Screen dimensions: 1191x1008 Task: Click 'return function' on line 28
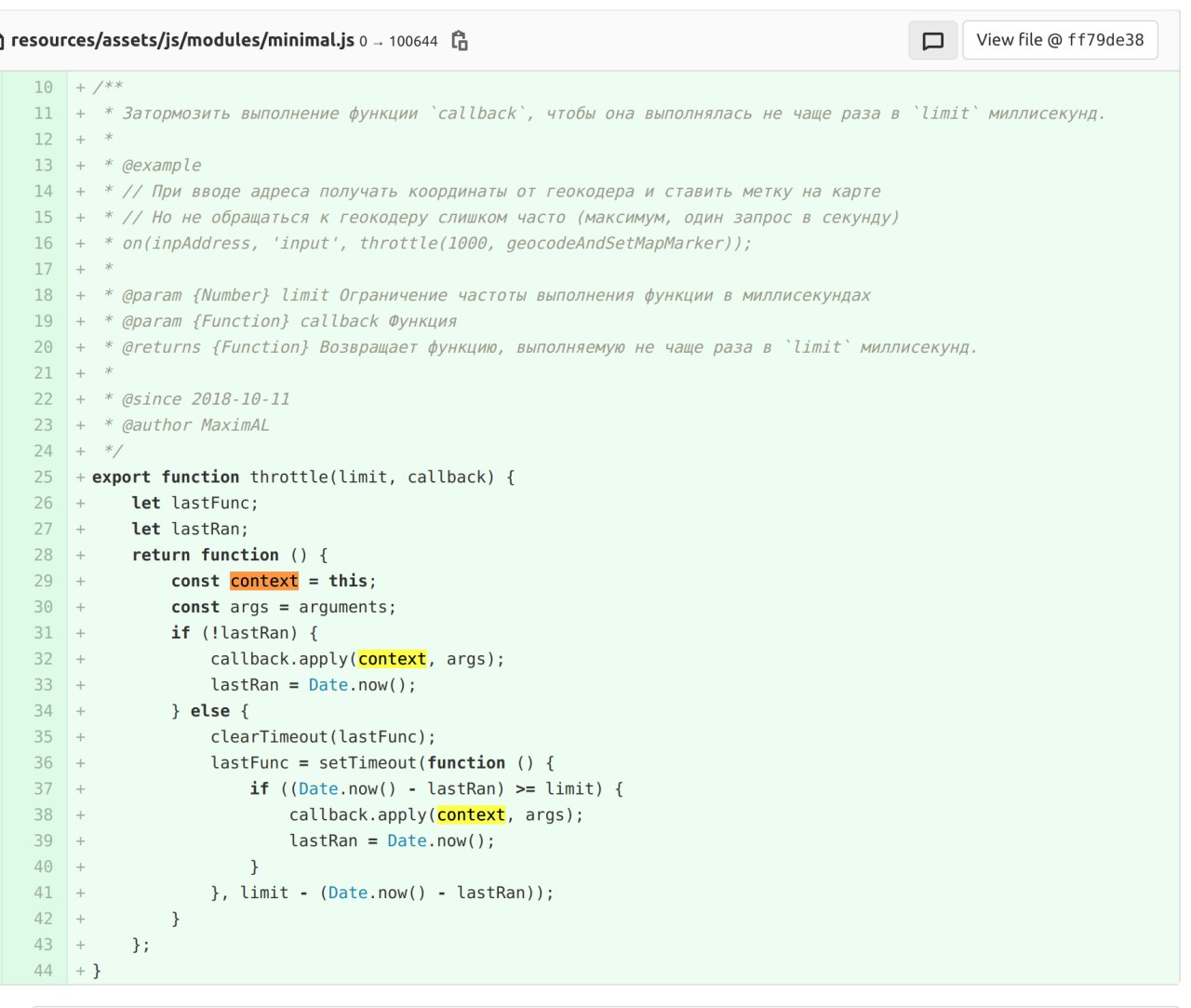205,556
